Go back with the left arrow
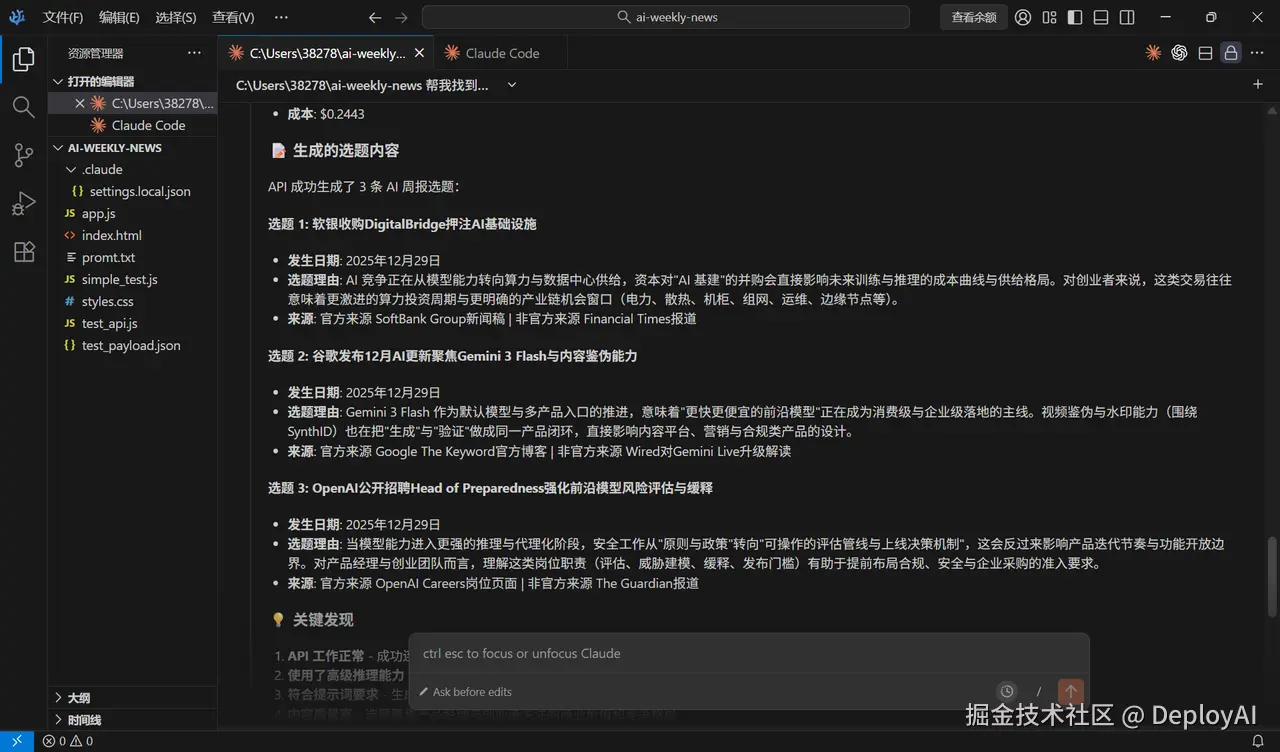Viewport: 1280px width, 752px height. [x=375, y=17]
